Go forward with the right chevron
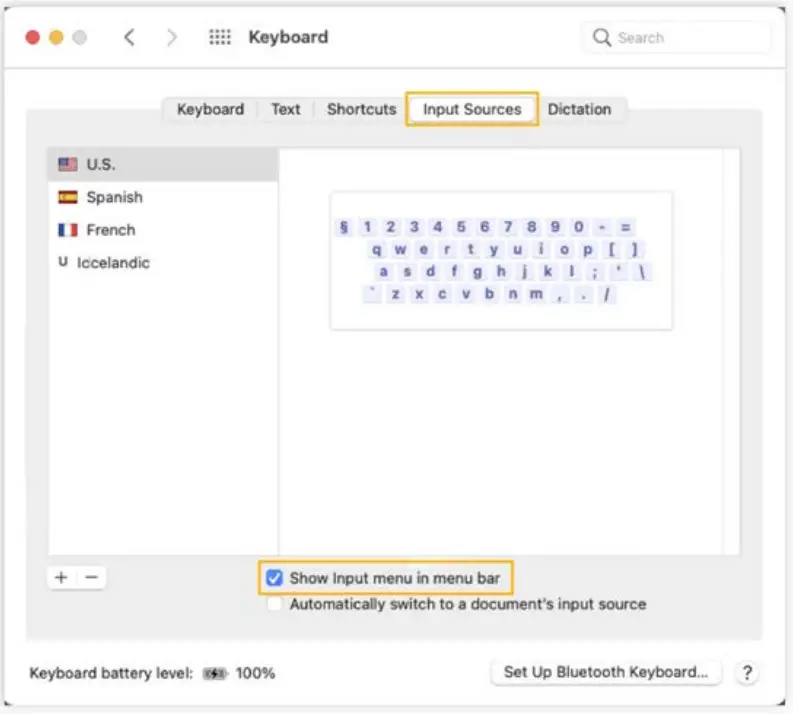This screenshot has width=793, height=714. pyautogui.click(x=172, y=37)
